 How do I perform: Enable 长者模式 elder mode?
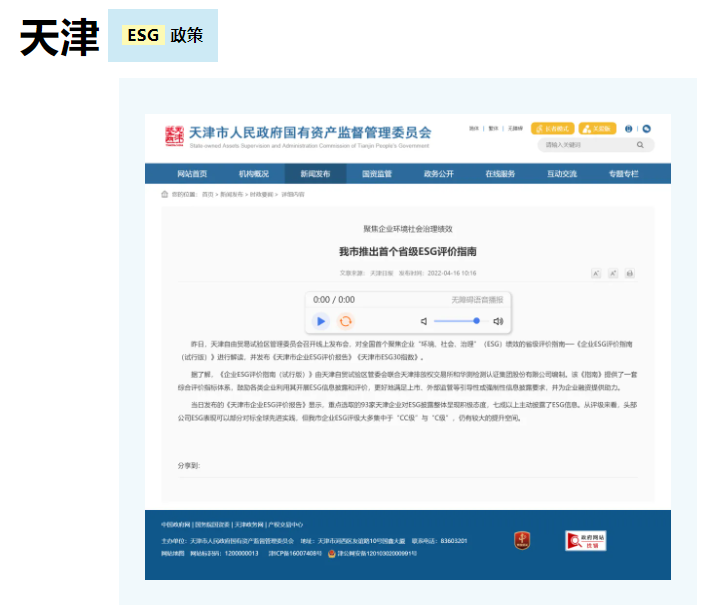pyautogui.click(x=553, y=128)
